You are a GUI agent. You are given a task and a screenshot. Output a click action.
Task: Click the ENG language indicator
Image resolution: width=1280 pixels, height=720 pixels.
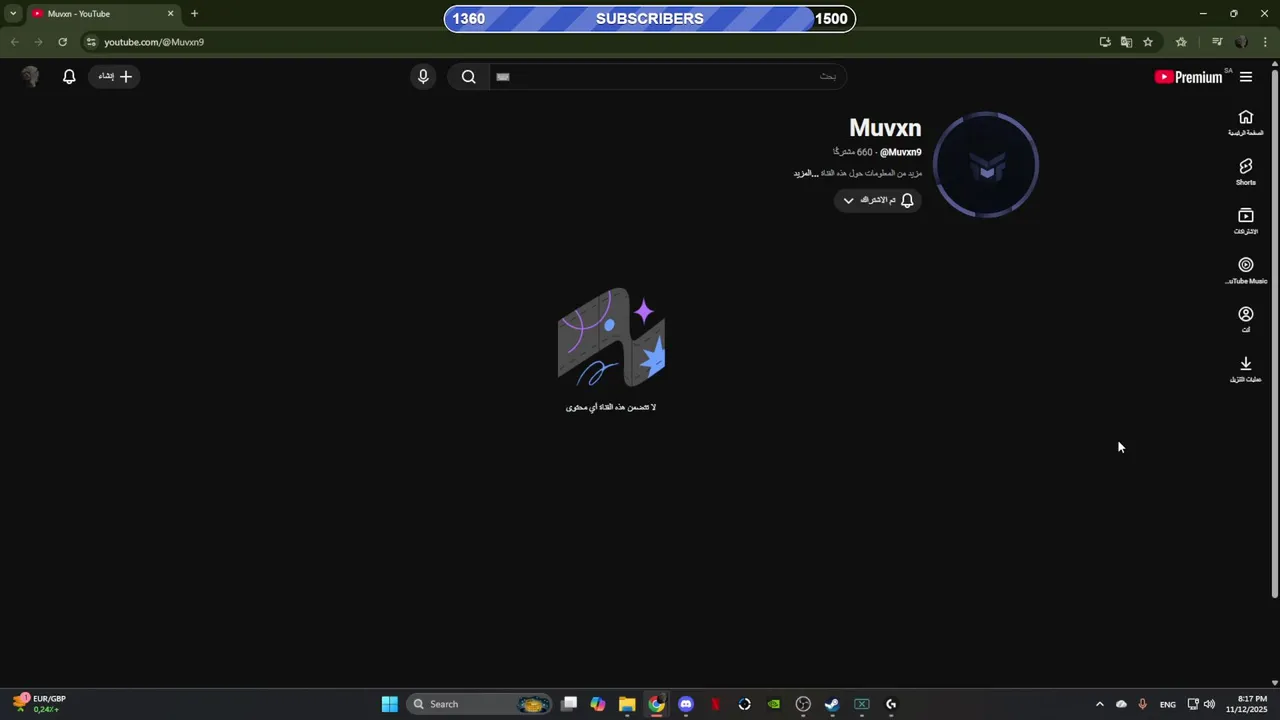[x=1168, y=705]
